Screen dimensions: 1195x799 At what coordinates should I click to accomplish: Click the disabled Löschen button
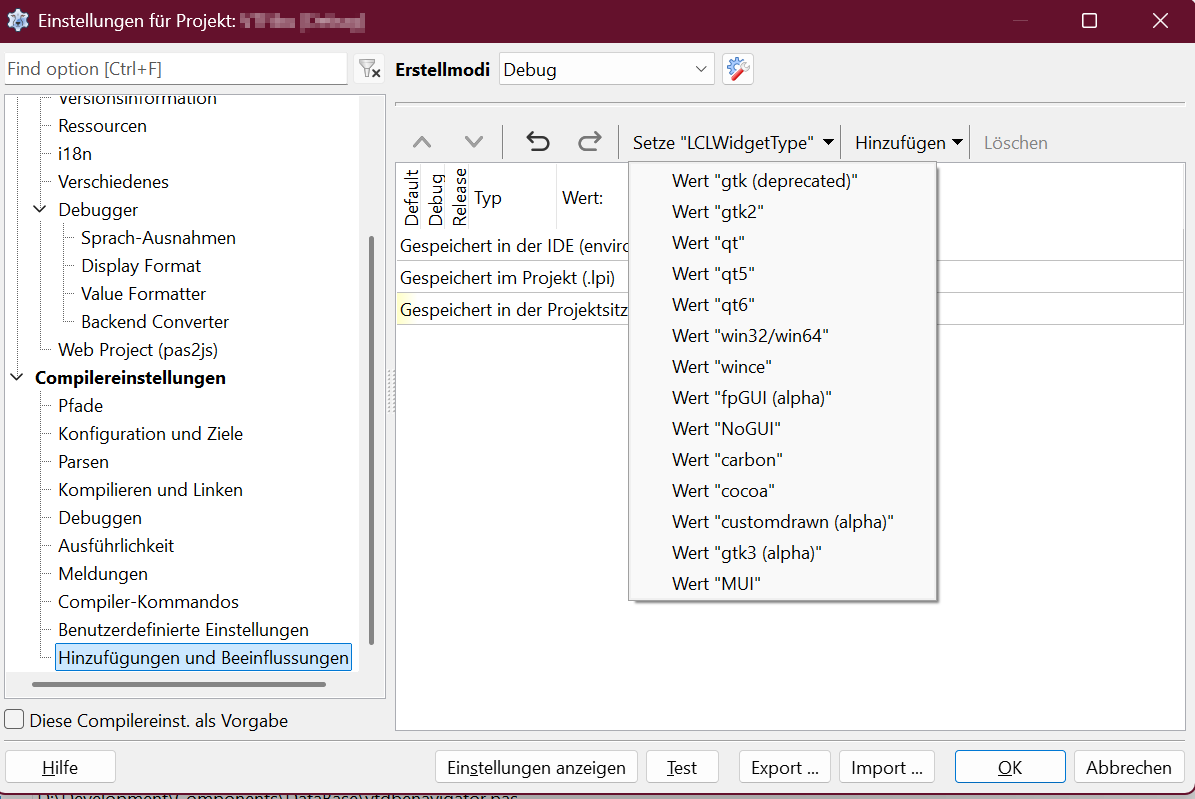(1015, 143)
